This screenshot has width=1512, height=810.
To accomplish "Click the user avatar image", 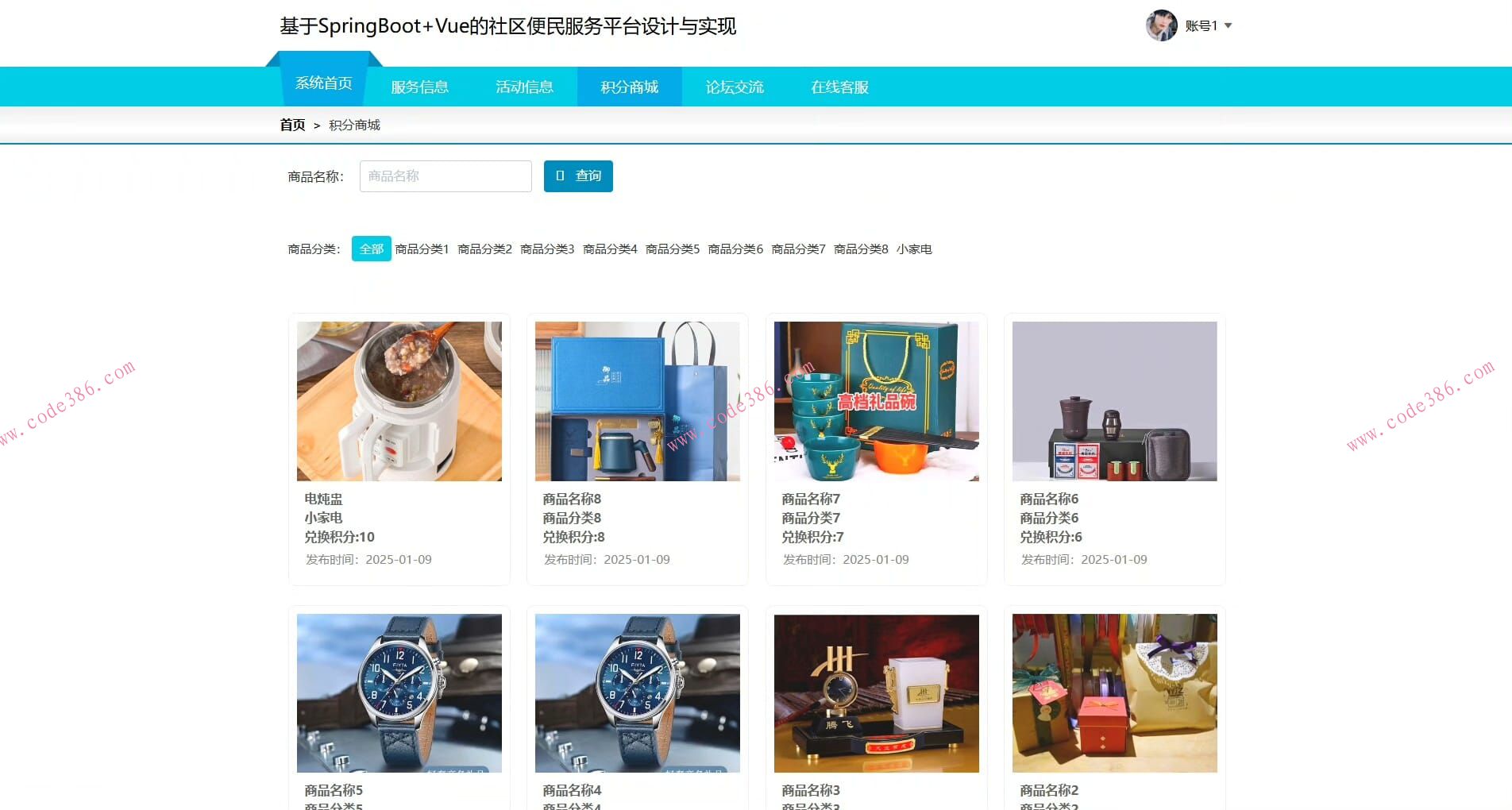I will click(1161, 25).
